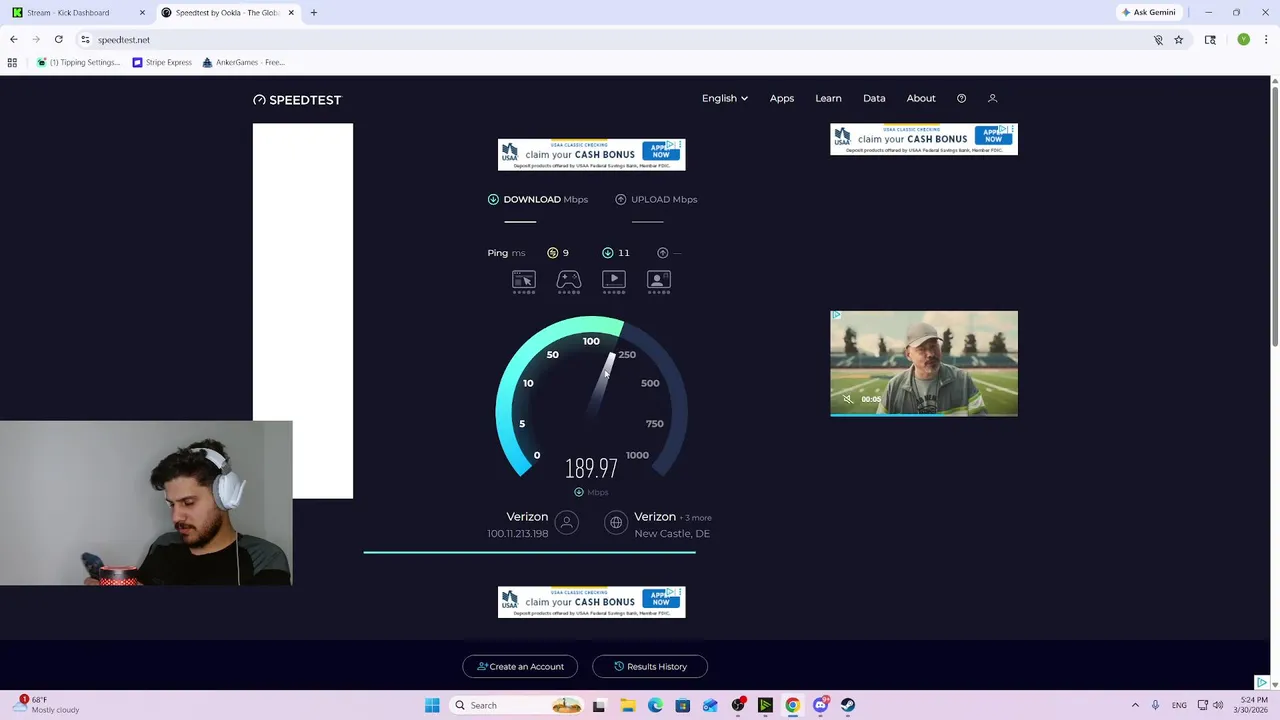Image resolution: width=1280 pixels, height=720 pixels.
Task: Open the Learn menu
Action: click(828, 98)
